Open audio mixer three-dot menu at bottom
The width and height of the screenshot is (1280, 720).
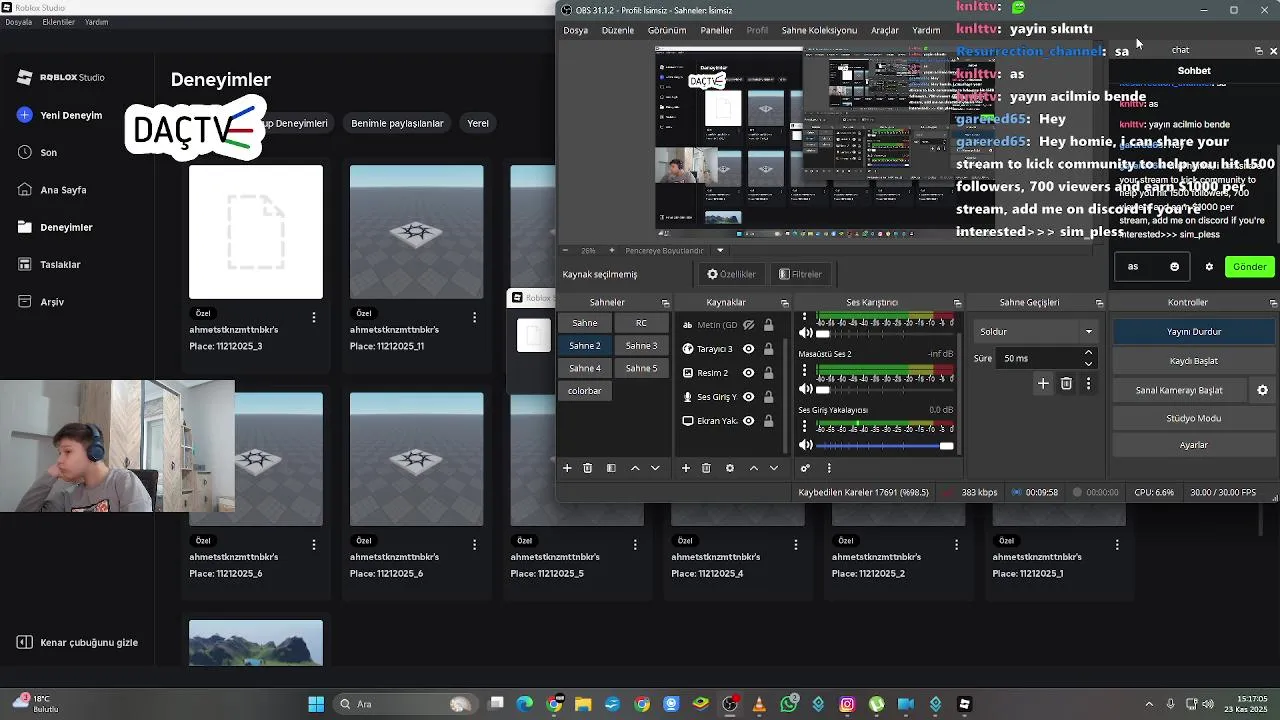[x=829, y=468]
